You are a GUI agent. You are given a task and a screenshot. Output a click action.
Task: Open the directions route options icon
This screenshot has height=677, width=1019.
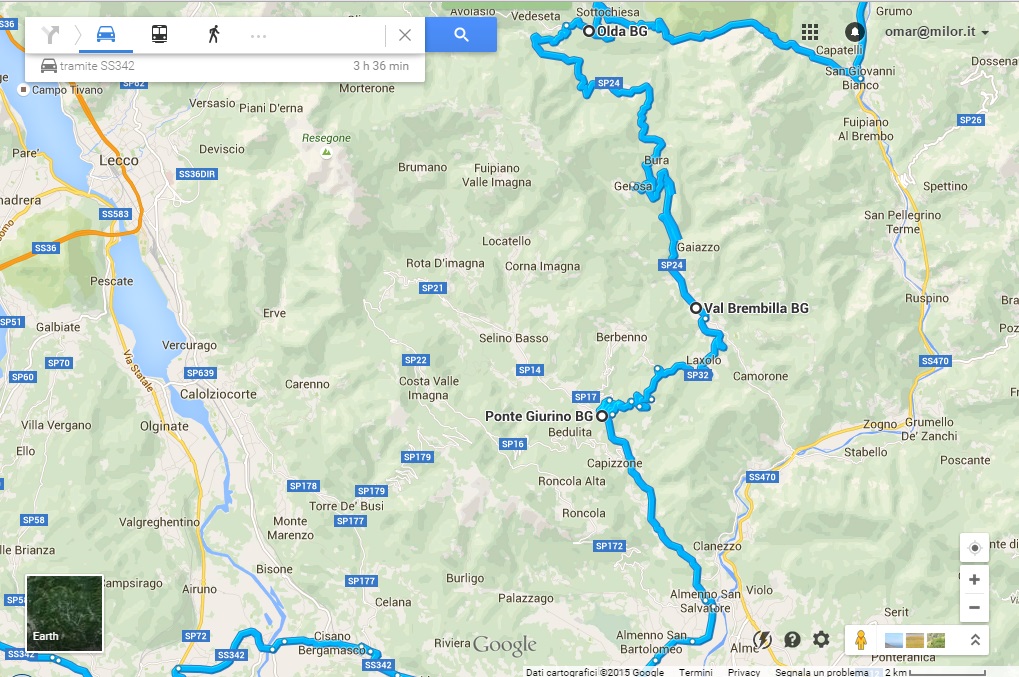click(50, 34)
